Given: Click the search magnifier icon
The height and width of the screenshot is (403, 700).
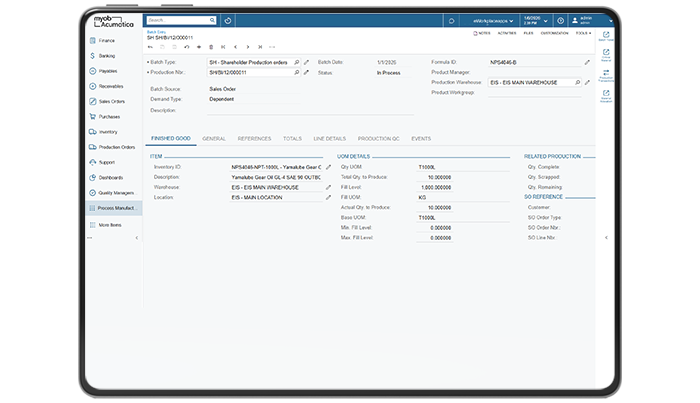Looking at the screenshot, I should (x=212, y=20).
